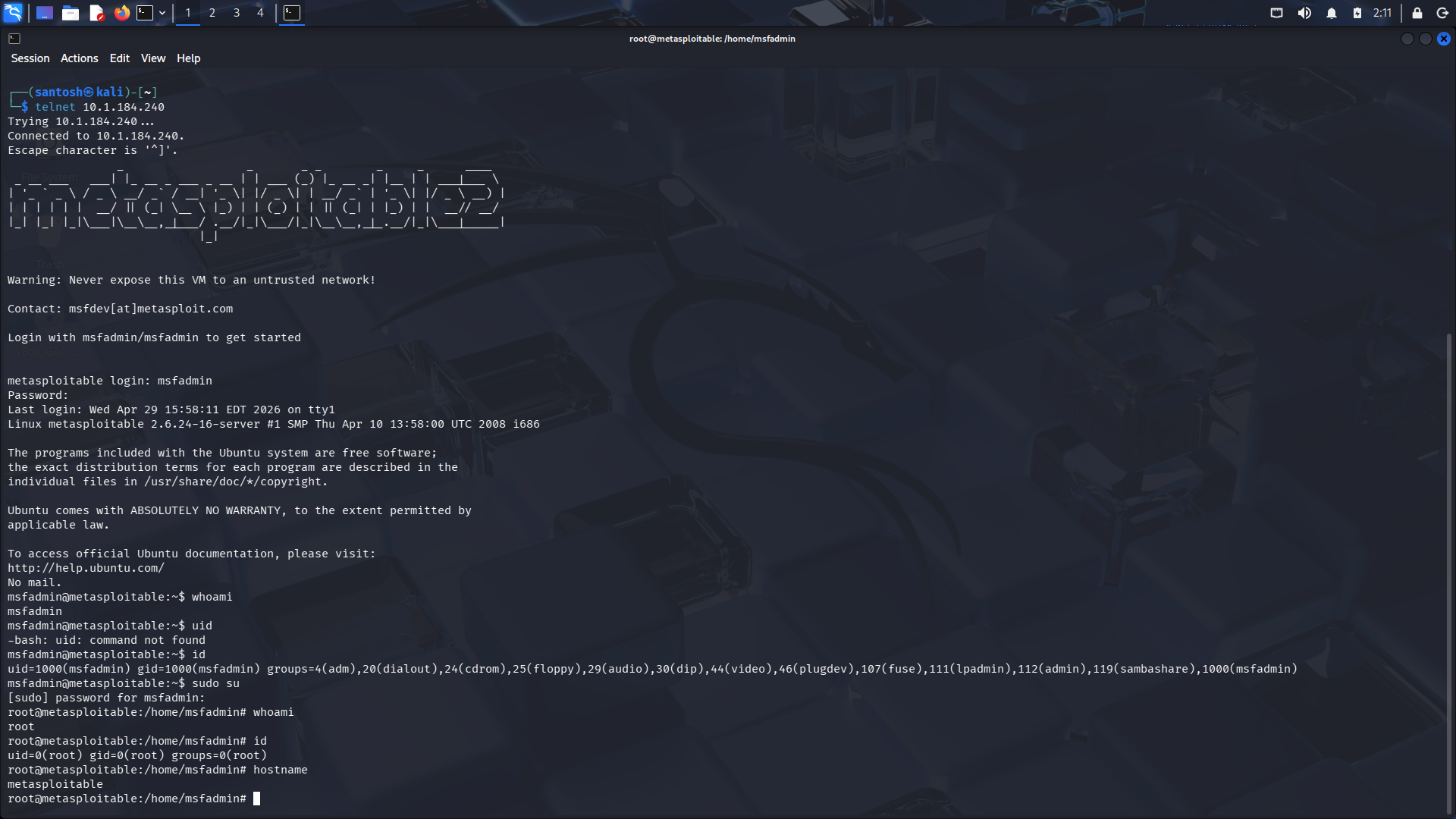Click the '-bash: uid: command not found' line
The width and height of the screenshot is (1456, 819).
[106, 641]
